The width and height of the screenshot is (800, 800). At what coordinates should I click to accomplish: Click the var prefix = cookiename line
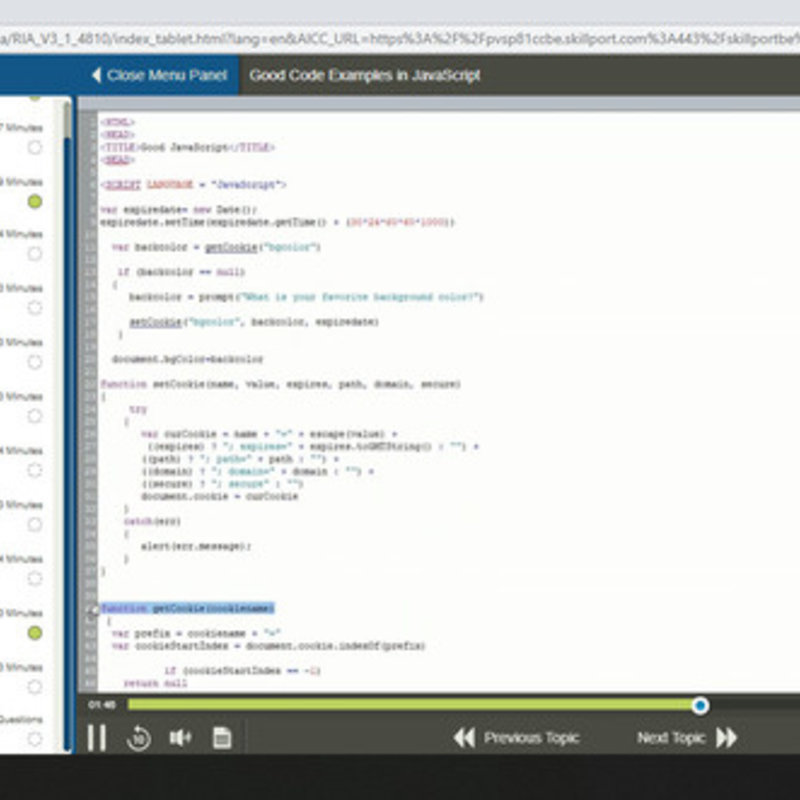pyautogui.click(x=196, y=633)
